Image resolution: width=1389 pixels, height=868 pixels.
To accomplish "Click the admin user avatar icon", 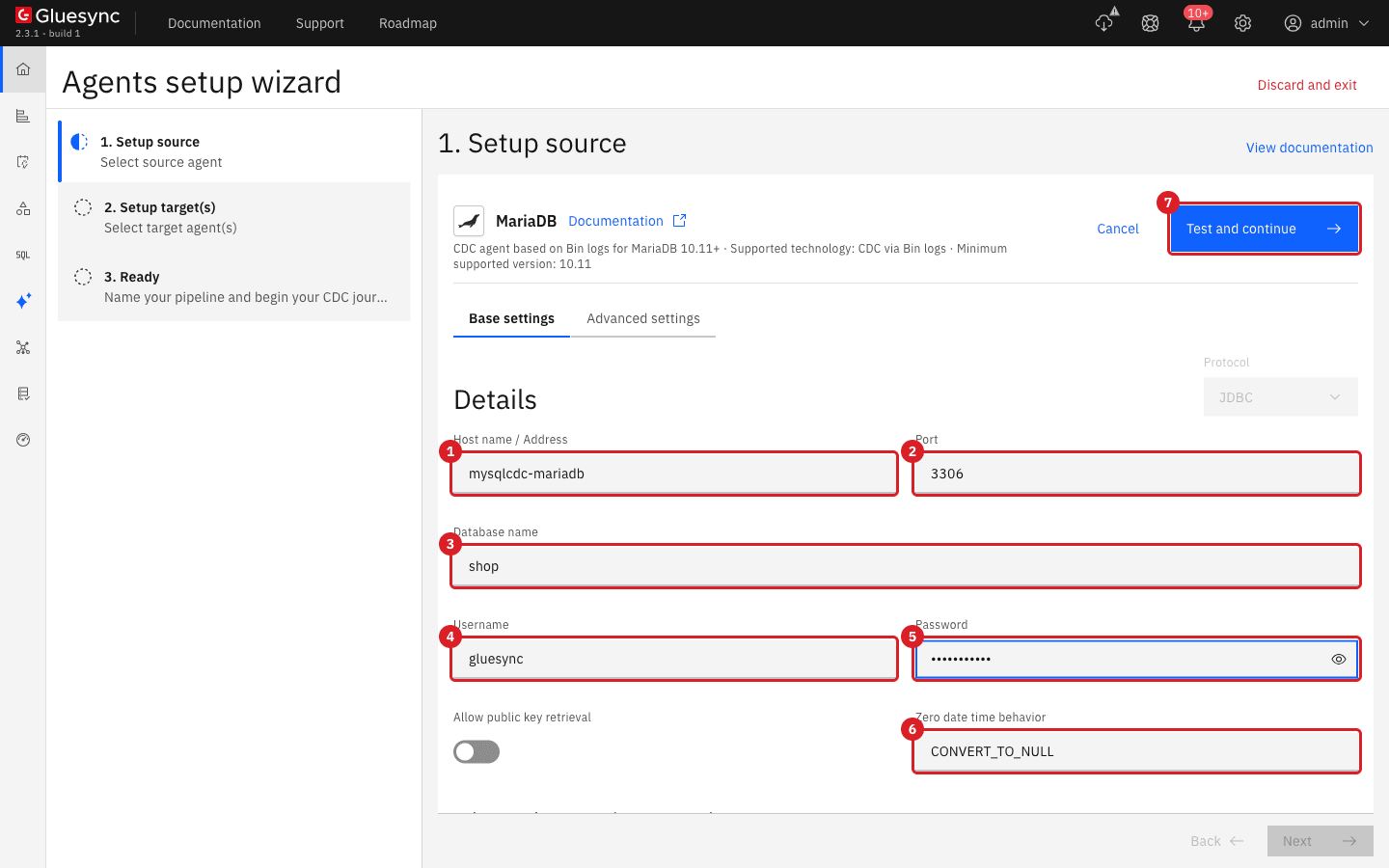I will click(x=1293, y=23).
